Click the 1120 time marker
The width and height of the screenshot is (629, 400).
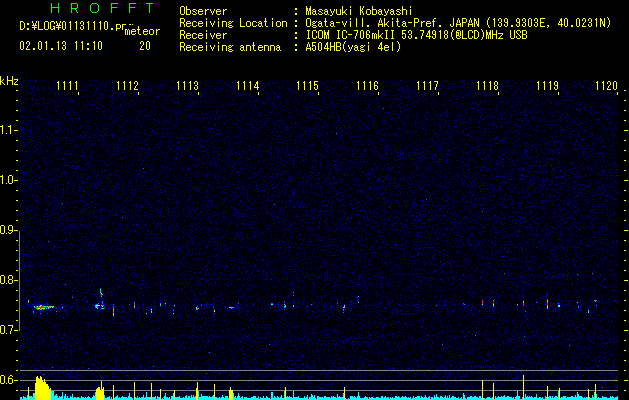(x=607, y=86)
